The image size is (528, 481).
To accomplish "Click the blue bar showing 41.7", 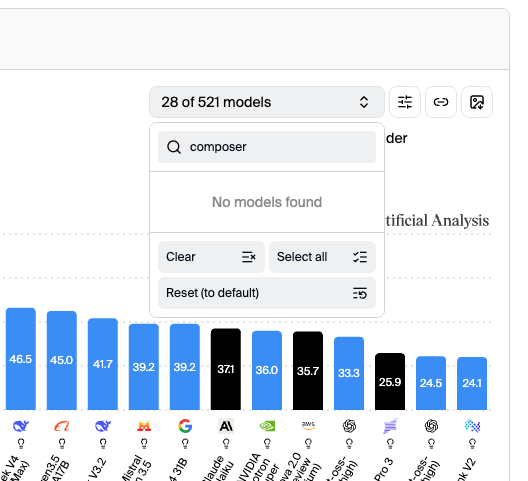I will (x=103, y=364).
